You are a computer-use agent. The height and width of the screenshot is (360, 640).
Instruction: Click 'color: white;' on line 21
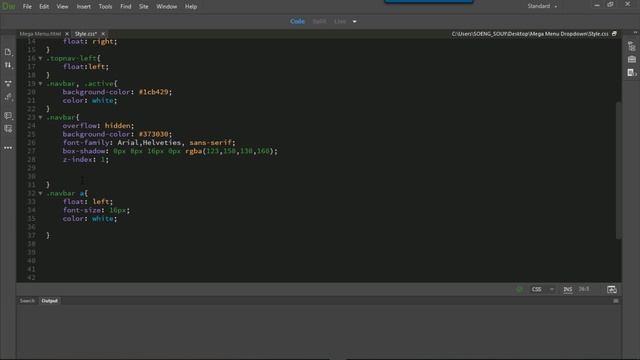pos(90,100)
